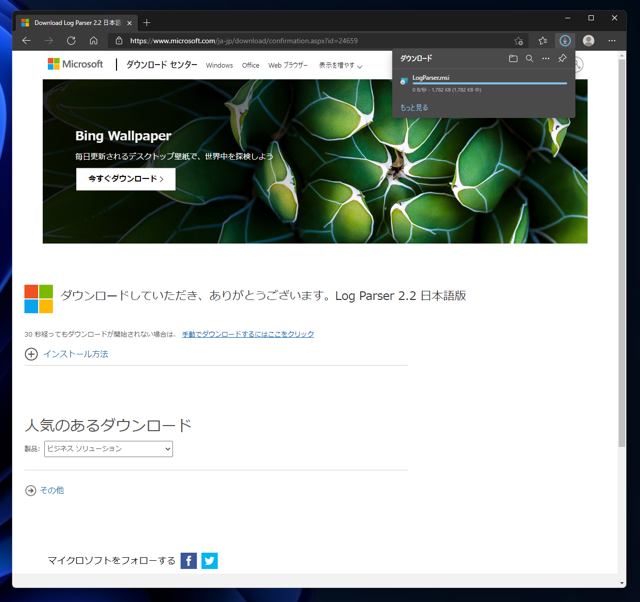This screenshot has width=640, height=602.
Task: Click the LogParser.msi file icon
Action: click(x=404, y=81)
